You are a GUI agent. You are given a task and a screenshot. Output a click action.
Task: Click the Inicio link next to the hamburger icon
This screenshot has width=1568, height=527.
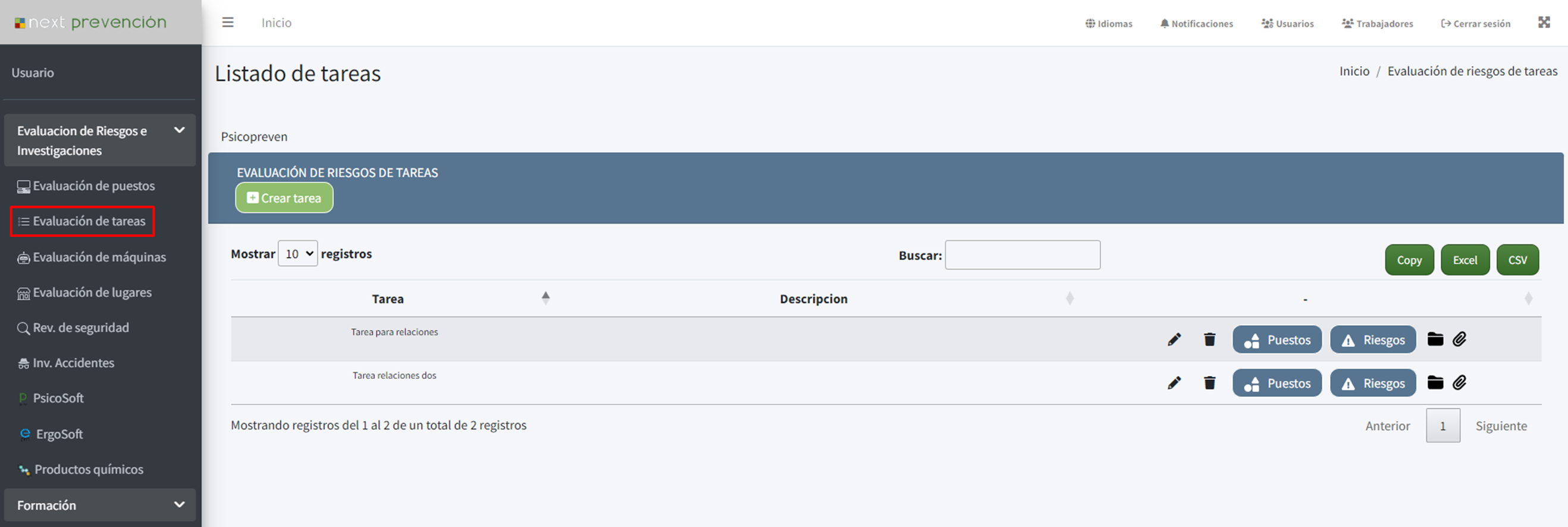point(277,23)
